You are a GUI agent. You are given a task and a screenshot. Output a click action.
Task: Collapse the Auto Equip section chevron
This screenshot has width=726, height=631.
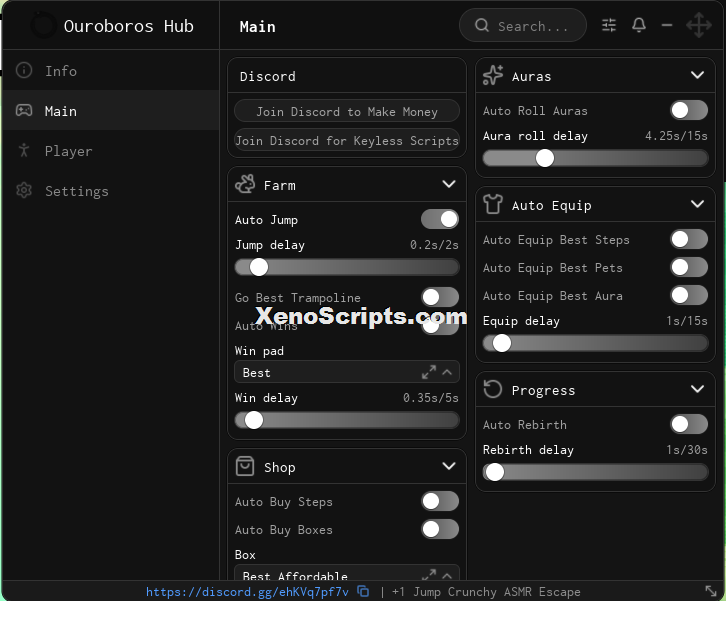(x=697, y=204)
